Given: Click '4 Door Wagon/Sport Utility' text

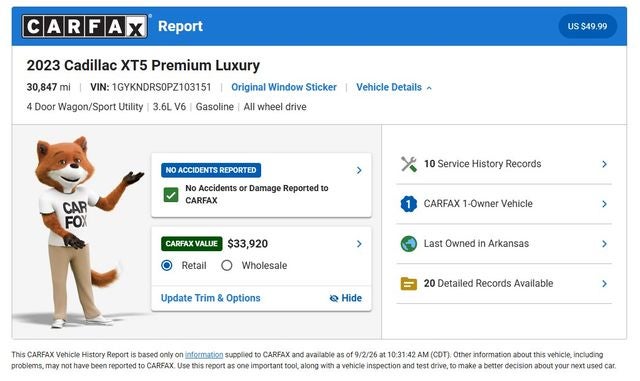Looking at the screenshot, I should click(85, 107).
